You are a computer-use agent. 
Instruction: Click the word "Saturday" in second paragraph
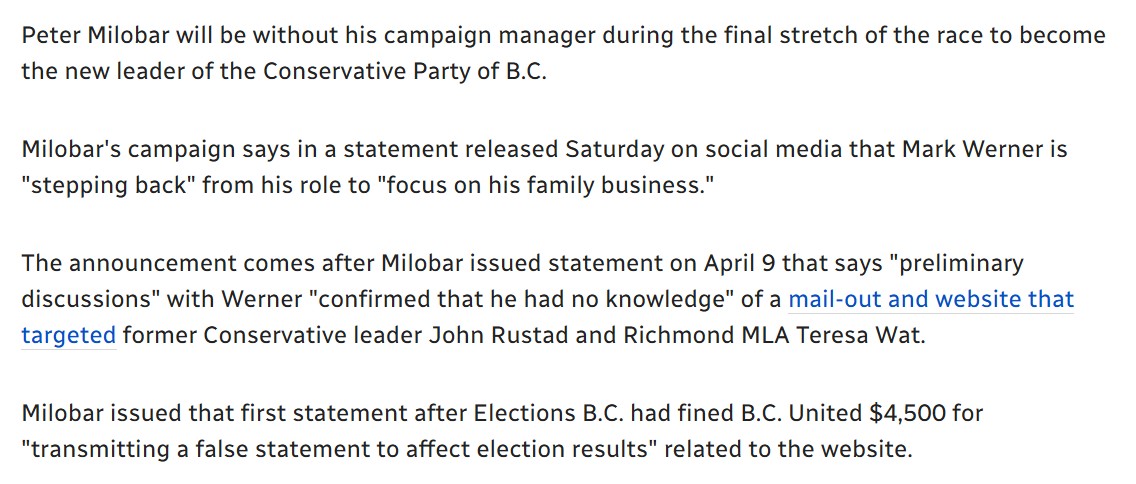click(x=614, y=151)
